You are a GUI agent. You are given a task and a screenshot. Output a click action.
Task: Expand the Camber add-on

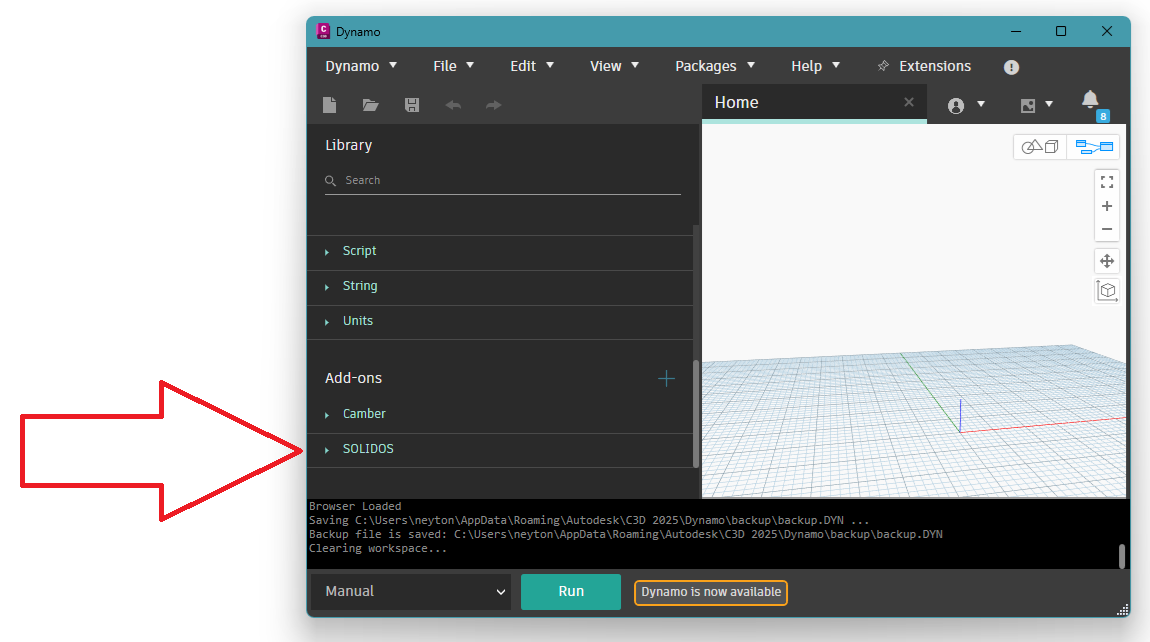[x=500, y=414]
